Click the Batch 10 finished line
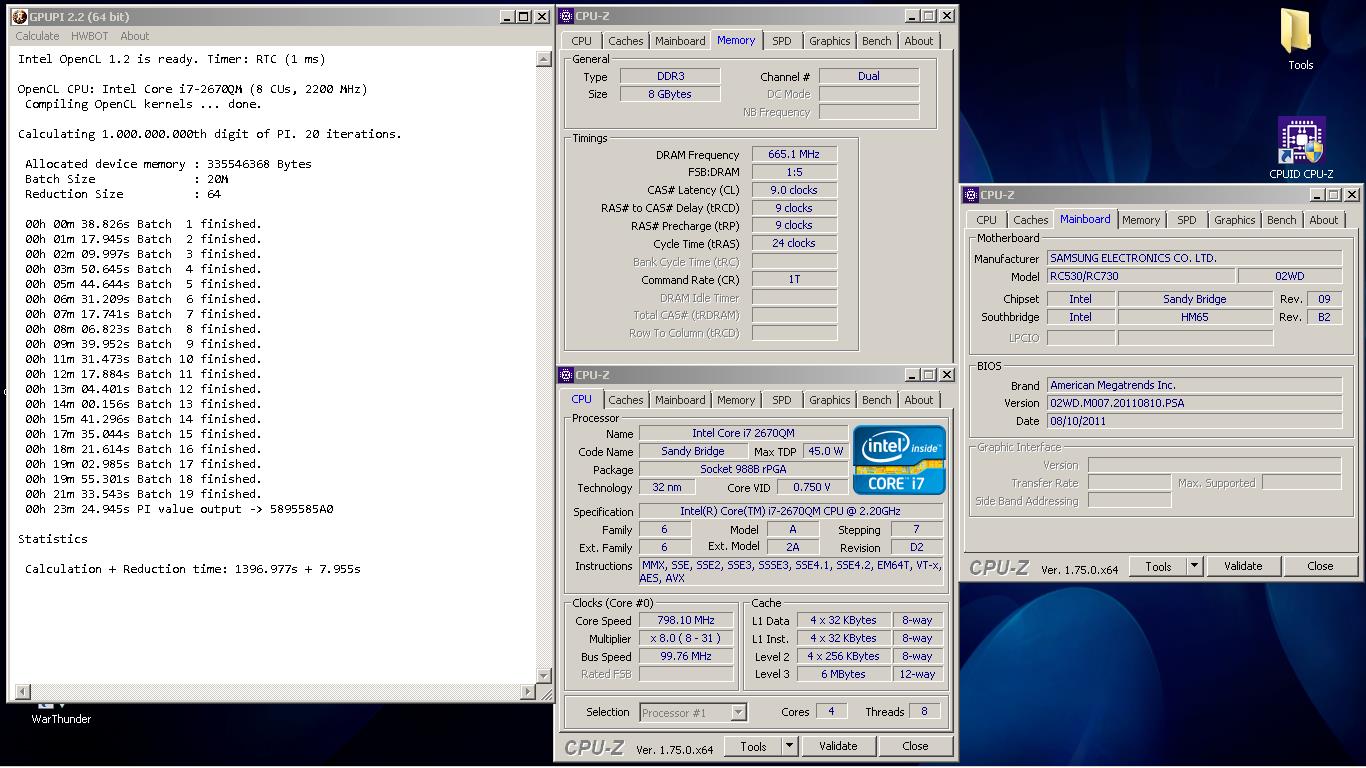1366x768 pixels. 143,359
